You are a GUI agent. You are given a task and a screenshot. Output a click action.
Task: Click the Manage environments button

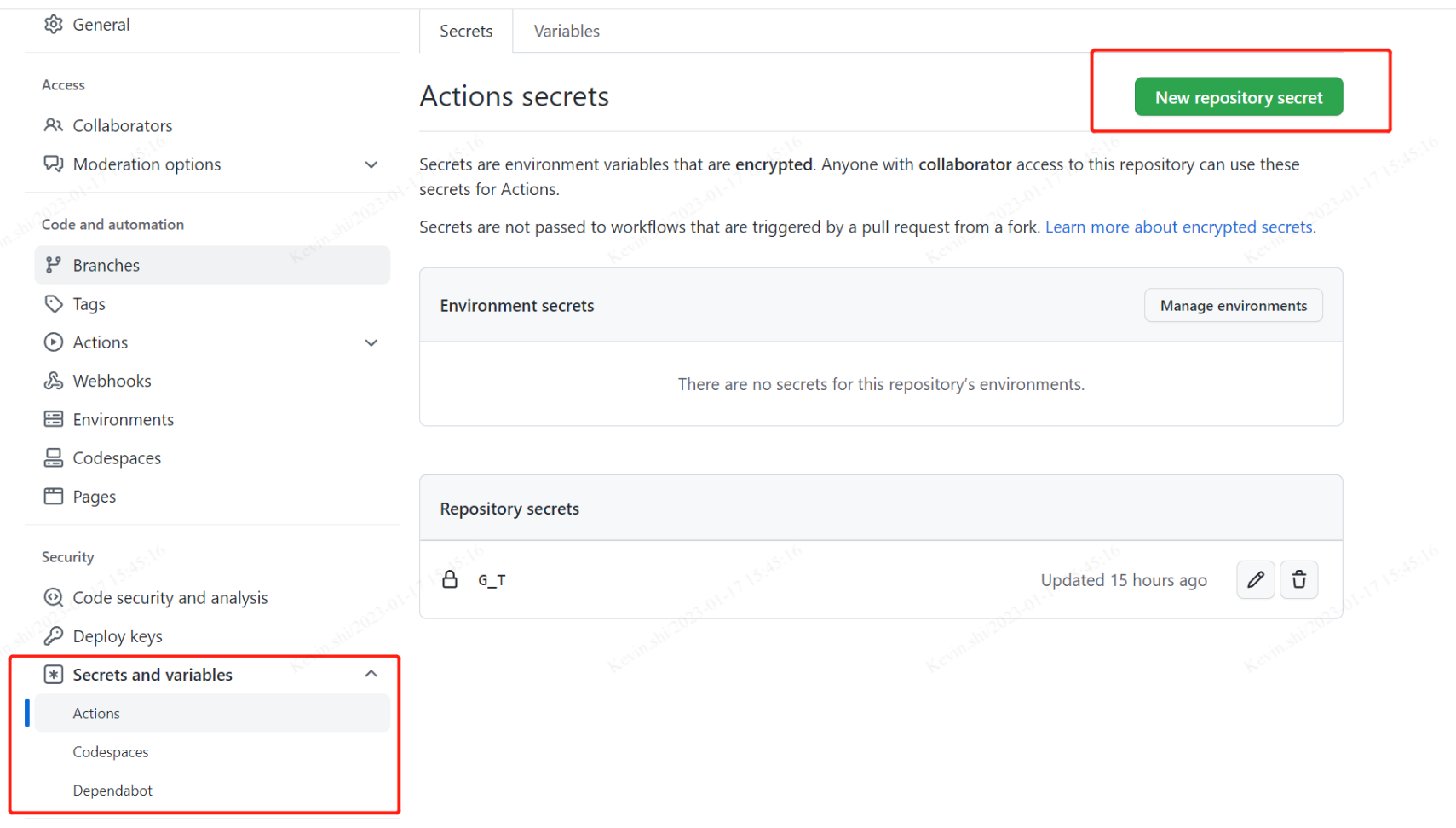1233,305
